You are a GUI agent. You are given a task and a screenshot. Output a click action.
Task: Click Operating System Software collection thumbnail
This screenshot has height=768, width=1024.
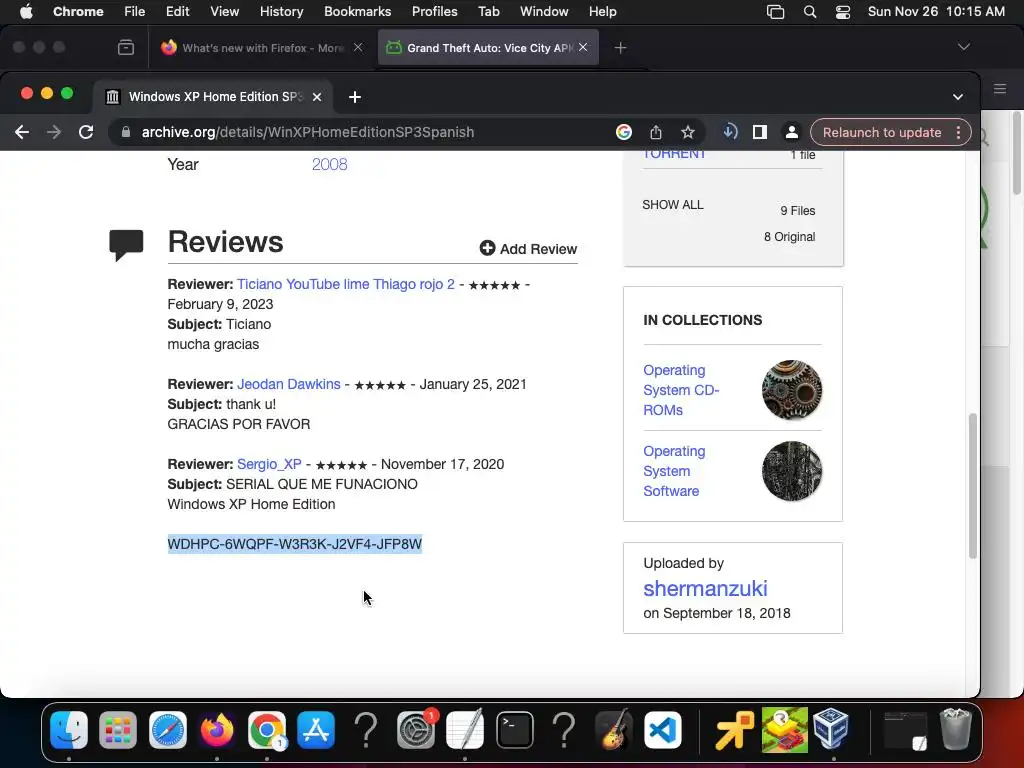click(792, 471)
